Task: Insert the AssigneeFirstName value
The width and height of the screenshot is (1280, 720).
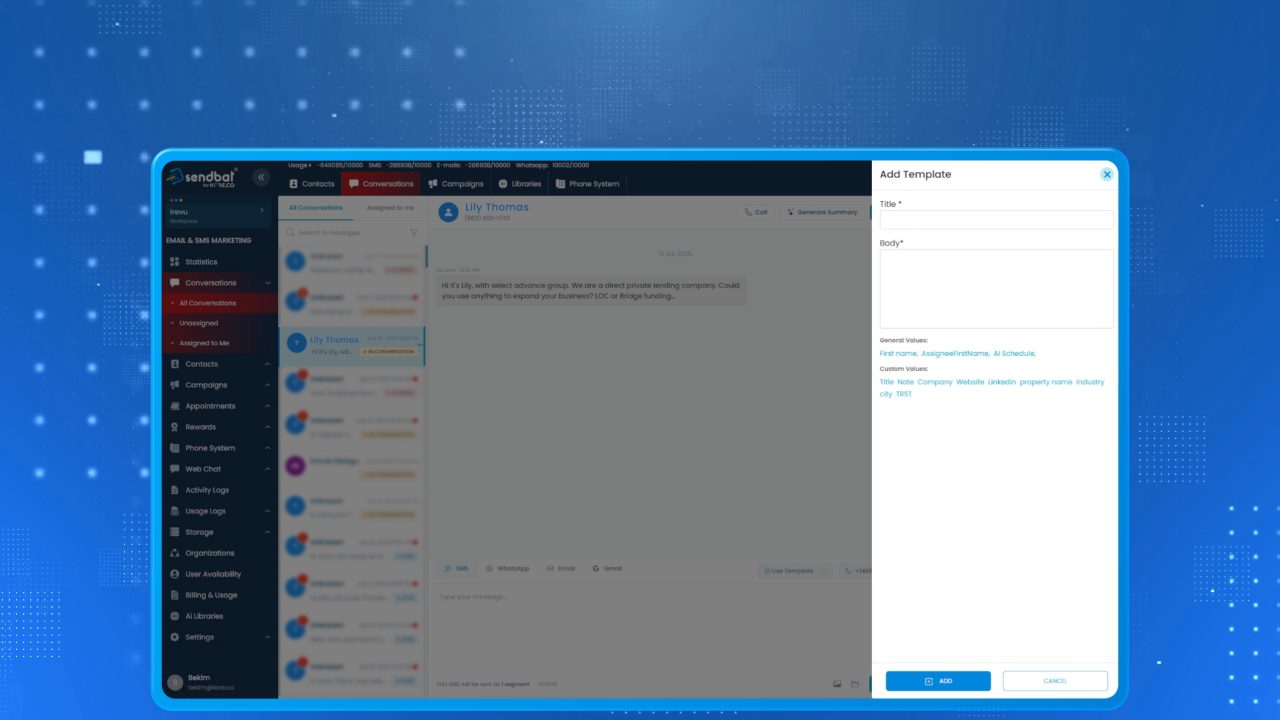Action: 955,354
